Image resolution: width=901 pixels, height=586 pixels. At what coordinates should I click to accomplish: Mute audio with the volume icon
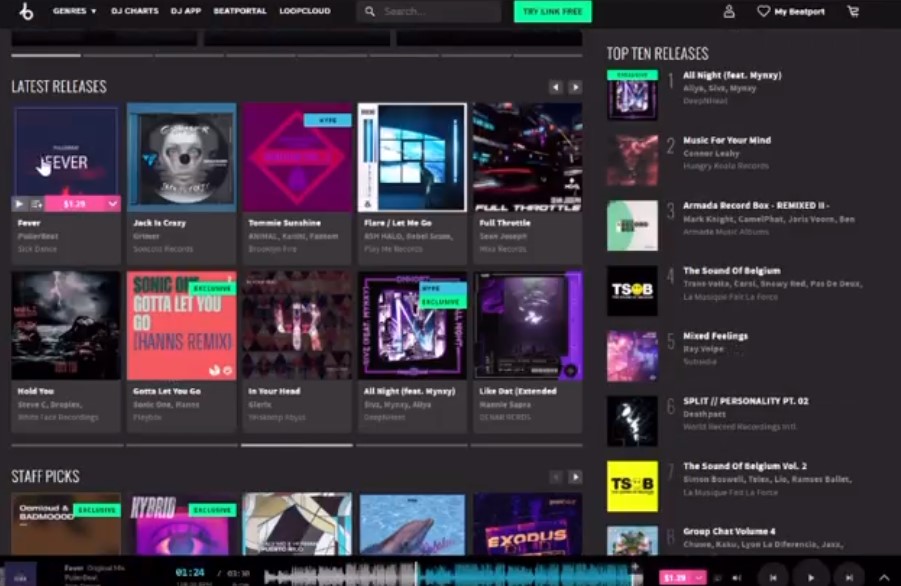click(737, 576)
